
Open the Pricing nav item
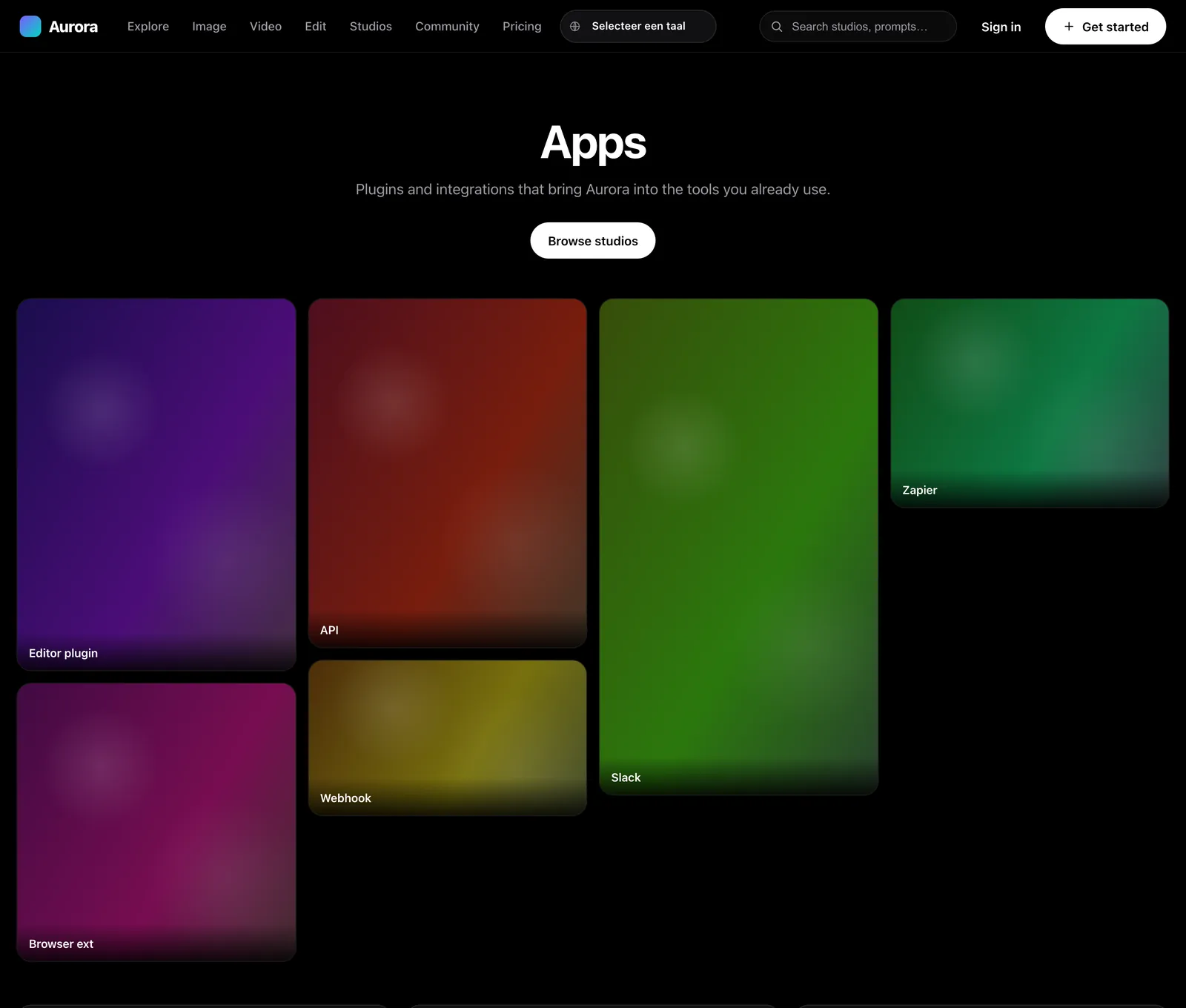pyautogui.click(x=522, y=27)
